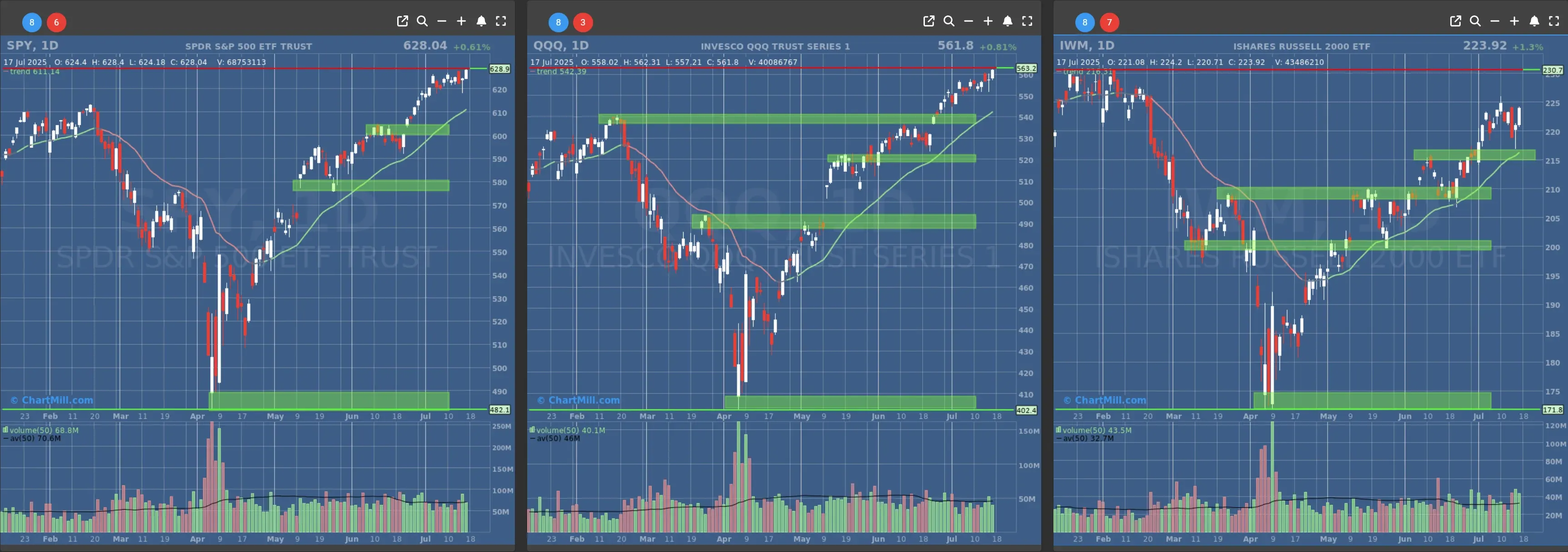Click QQQ volume value V: 40086767
This screenshot has height=552, width=1568.
pos(773,62)
